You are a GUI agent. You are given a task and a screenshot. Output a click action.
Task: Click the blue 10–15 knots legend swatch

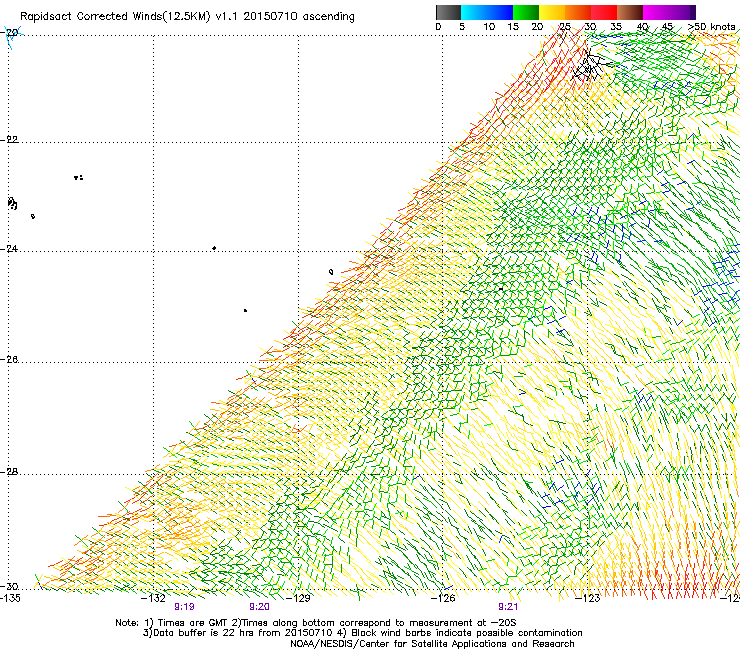[x=500, y=12]
